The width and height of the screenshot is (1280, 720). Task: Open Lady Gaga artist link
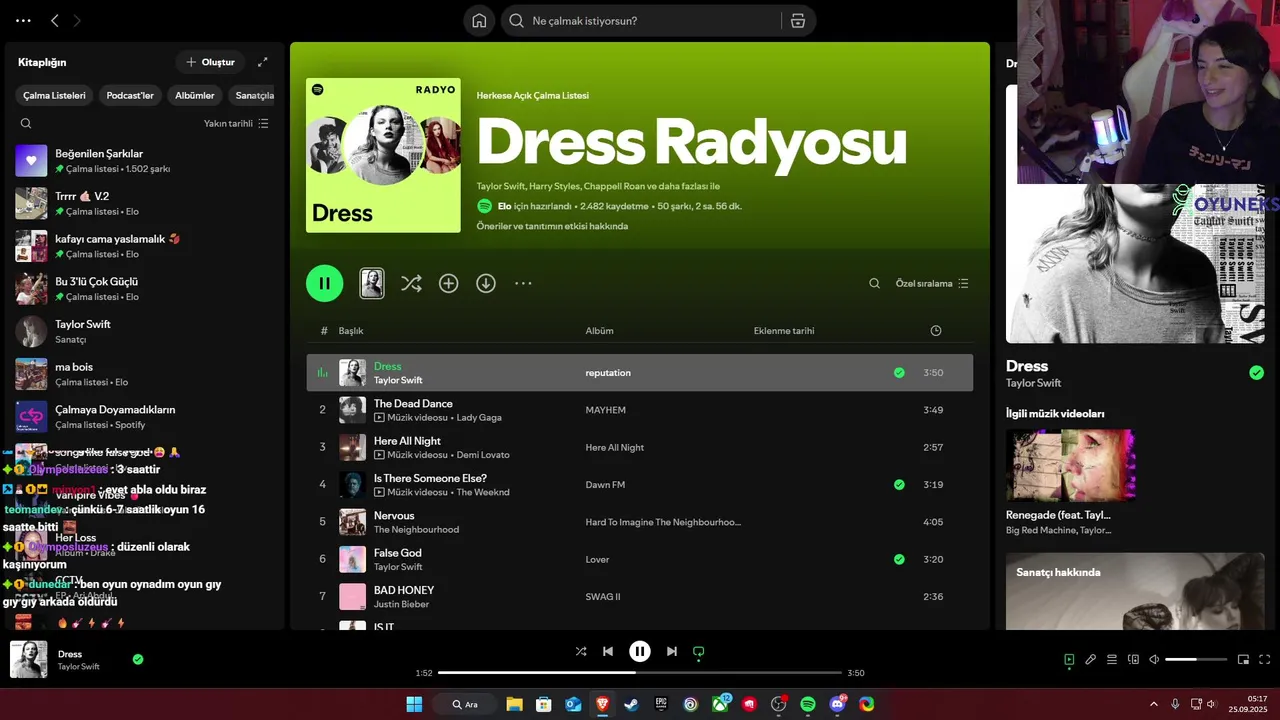[479, 418]
